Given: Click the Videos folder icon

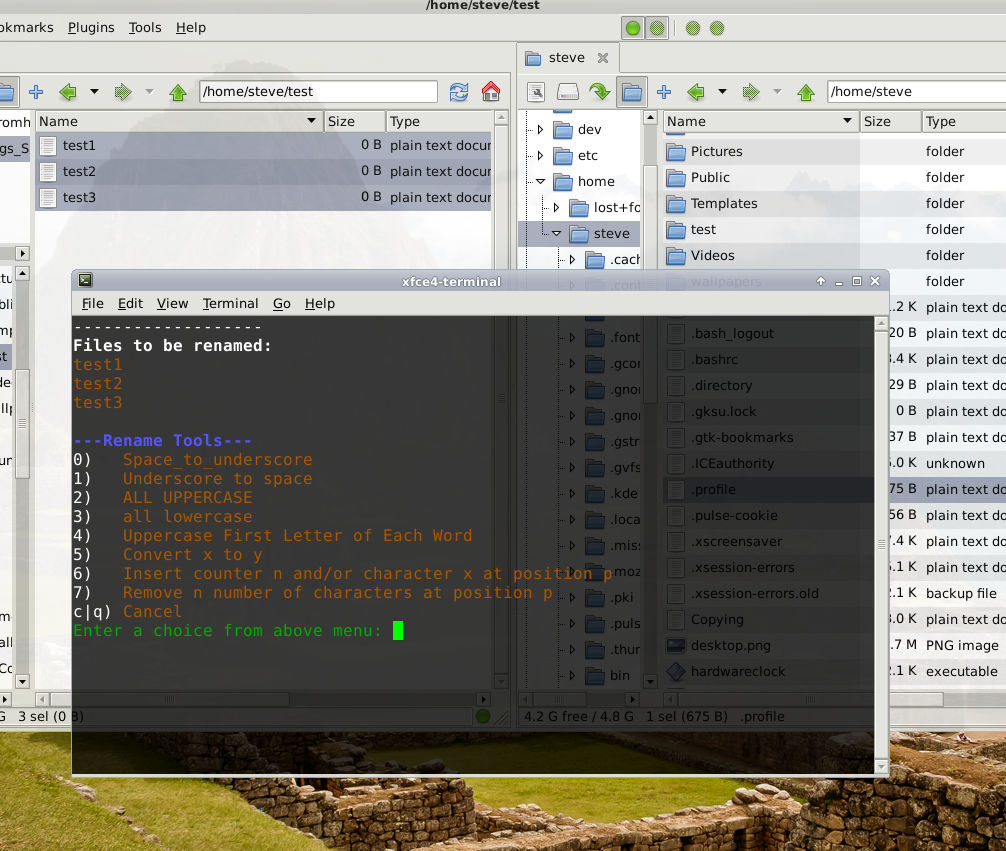Looking at the screenshot, I should pyautogui.click(x=676, y=256).
